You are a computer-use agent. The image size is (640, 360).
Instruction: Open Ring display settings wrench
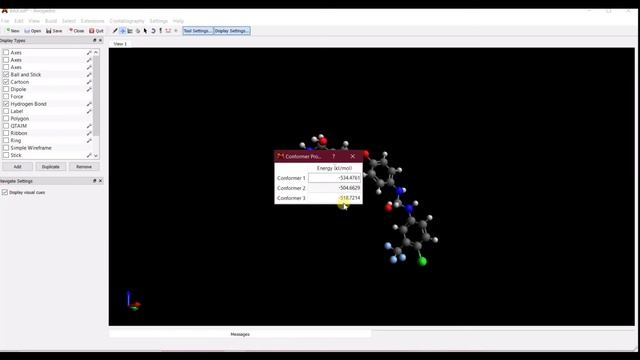click(89, 141)
